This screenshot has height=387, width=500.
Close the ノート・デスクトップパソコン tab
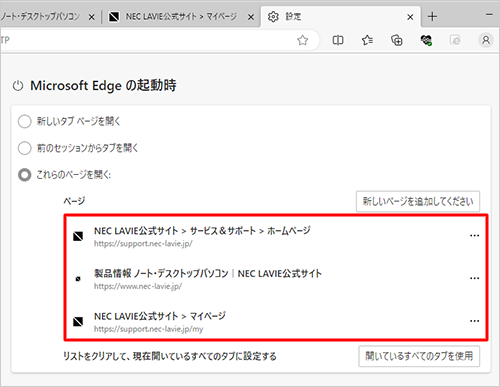pyautogui.click(x=91, y=17)
